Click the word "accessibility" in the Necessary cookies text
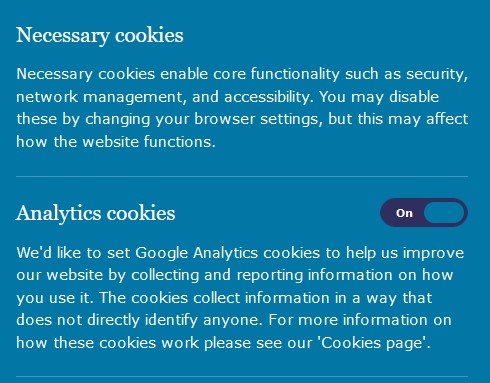This screenshot has height=383, width=490. (x=267, y=97)
